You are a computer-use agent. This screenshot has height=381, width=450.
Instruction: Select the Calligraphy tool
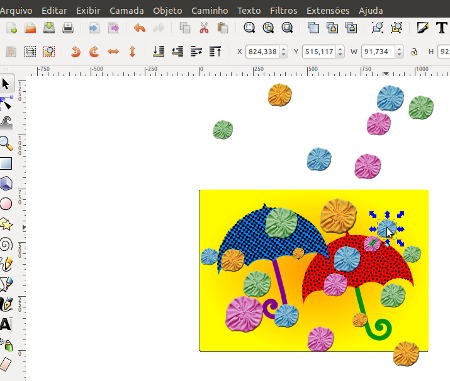[6, 304]
